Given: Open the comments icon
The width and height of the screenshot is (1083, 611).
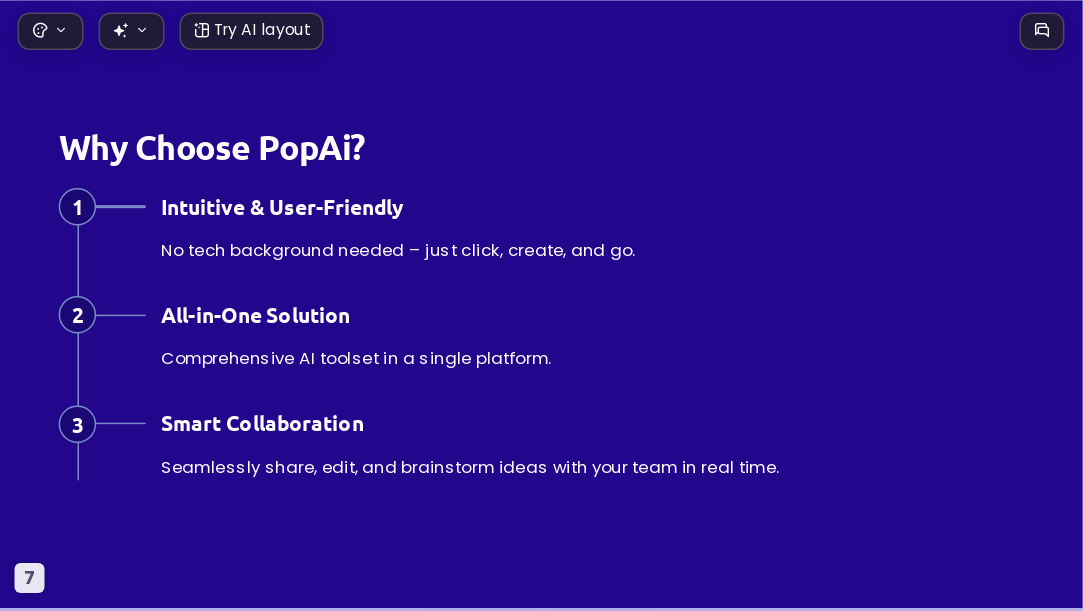Looking at the screenshot, I should (1042, 31).
